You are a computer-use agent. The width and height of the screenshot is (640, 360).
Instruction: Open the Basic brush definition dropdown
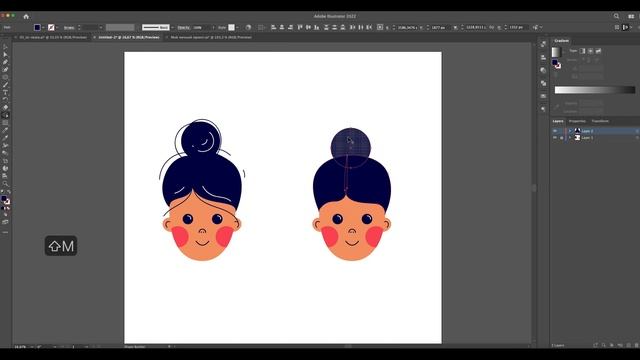coord(173,27)
